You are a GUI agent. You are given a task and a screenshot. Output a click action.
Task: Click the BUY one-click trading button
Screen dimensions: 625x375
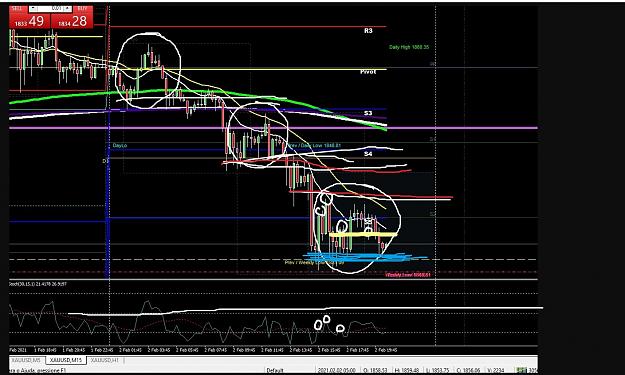click(72, 20)
